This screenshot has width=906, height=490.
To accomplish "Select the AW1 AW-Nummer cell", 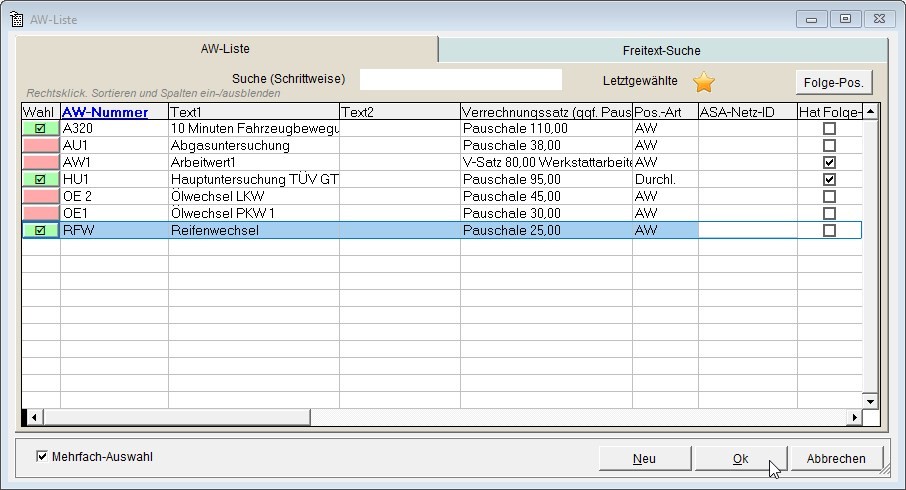I will point(114,162).
